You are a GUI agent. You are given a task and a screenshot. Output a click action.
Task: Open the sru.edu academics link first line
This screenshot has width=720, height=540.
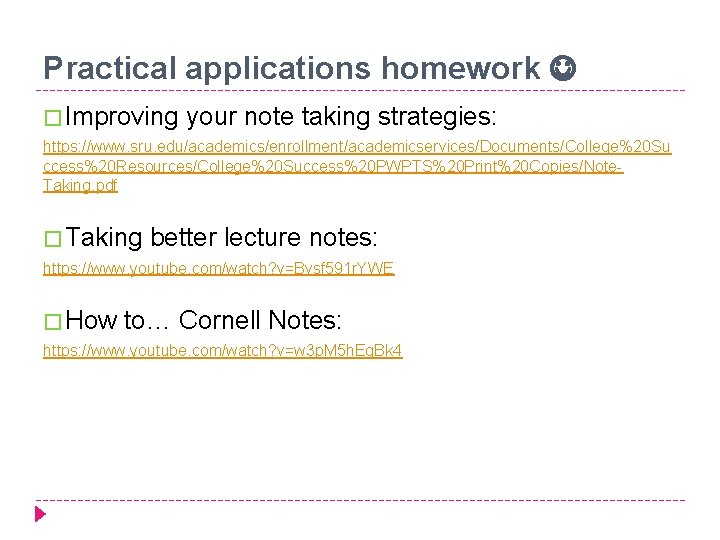point(357,147)
